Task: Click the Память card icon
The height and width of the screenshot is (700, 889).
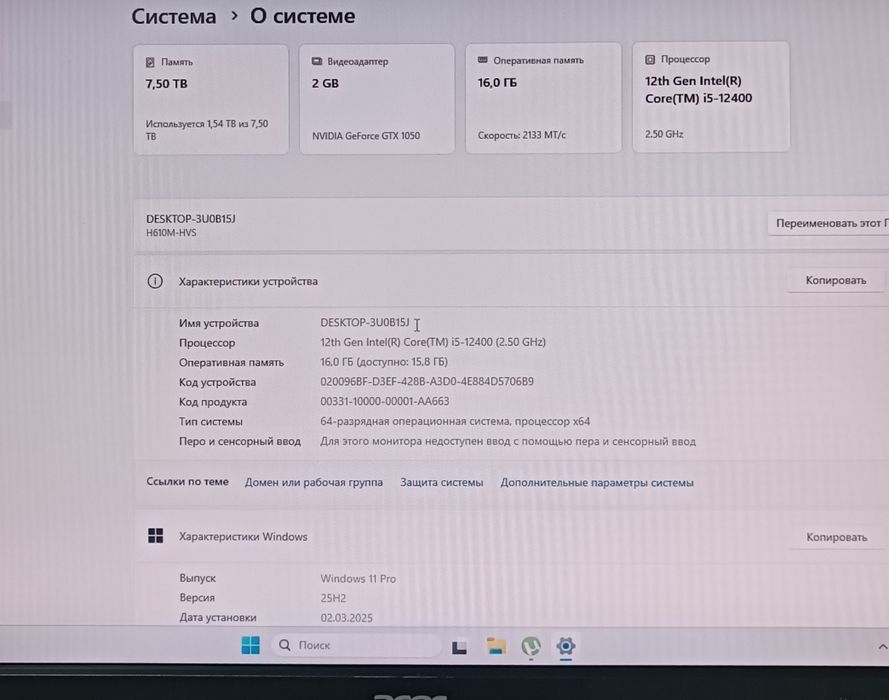Action: tap(150, 62)
